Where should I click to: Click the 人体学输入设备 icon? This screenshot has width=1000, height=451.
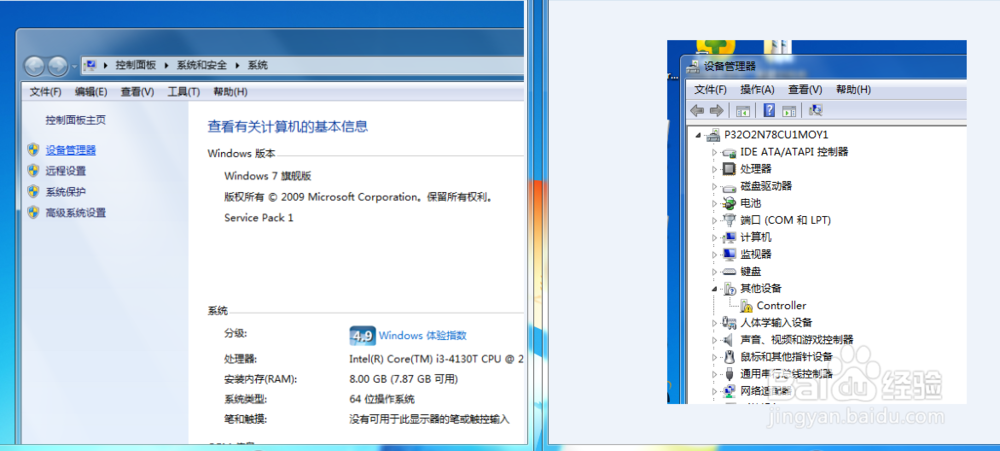tap(729, 323)
